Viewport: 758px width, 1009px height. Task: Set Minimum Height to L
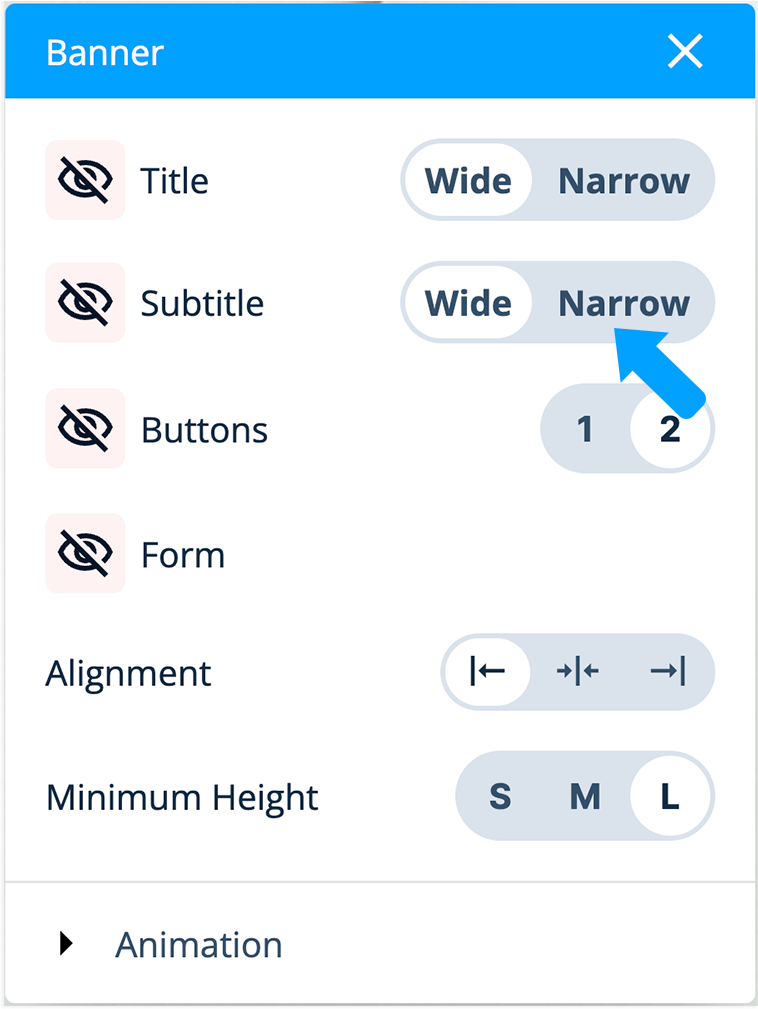[670, 797]
